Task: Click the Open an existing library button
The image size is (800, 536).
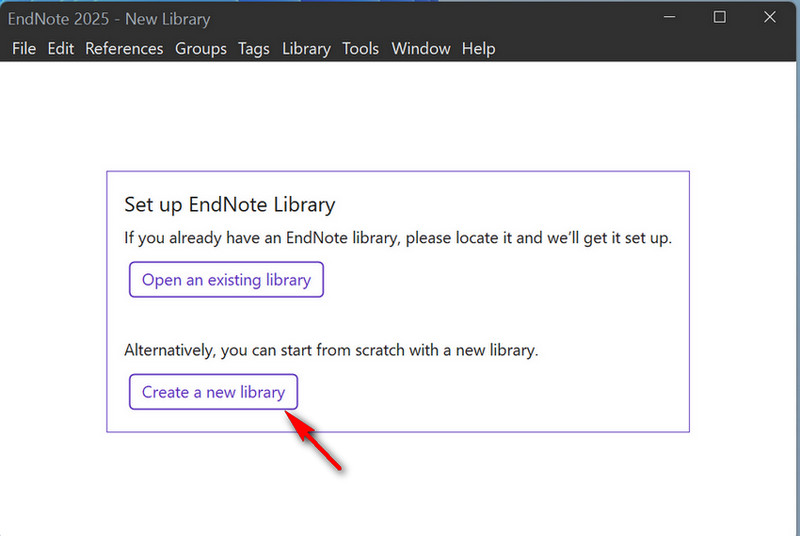Action: pos(226,280)
